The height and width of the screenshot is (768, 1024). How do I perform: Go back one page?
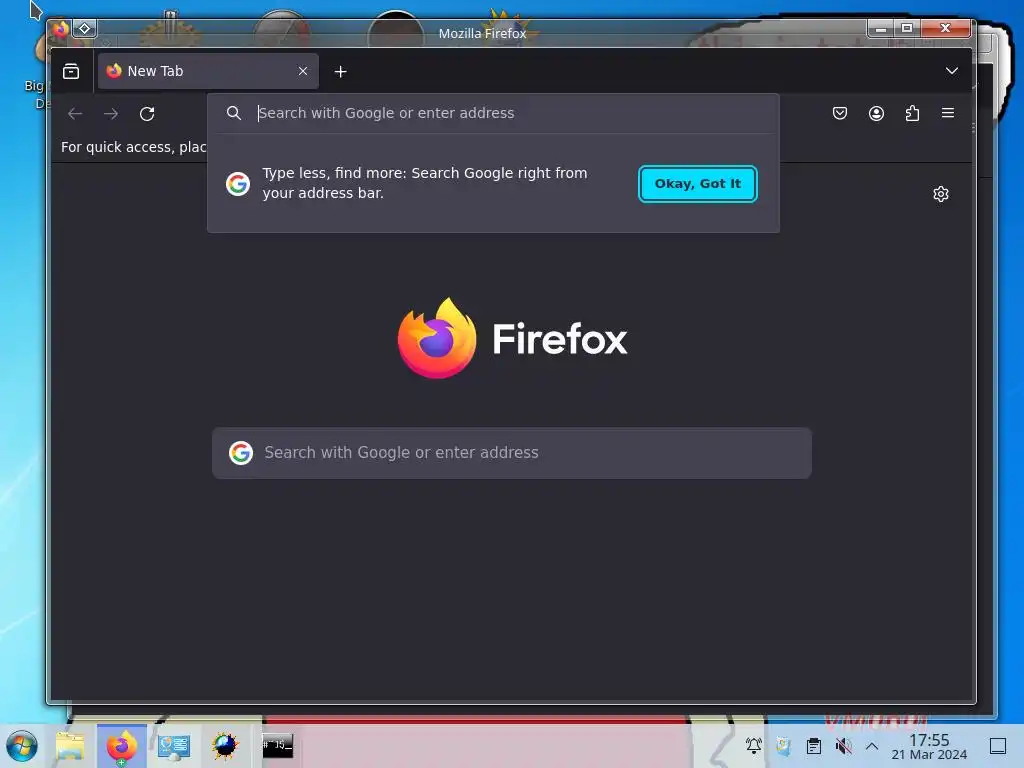[75, 114]
